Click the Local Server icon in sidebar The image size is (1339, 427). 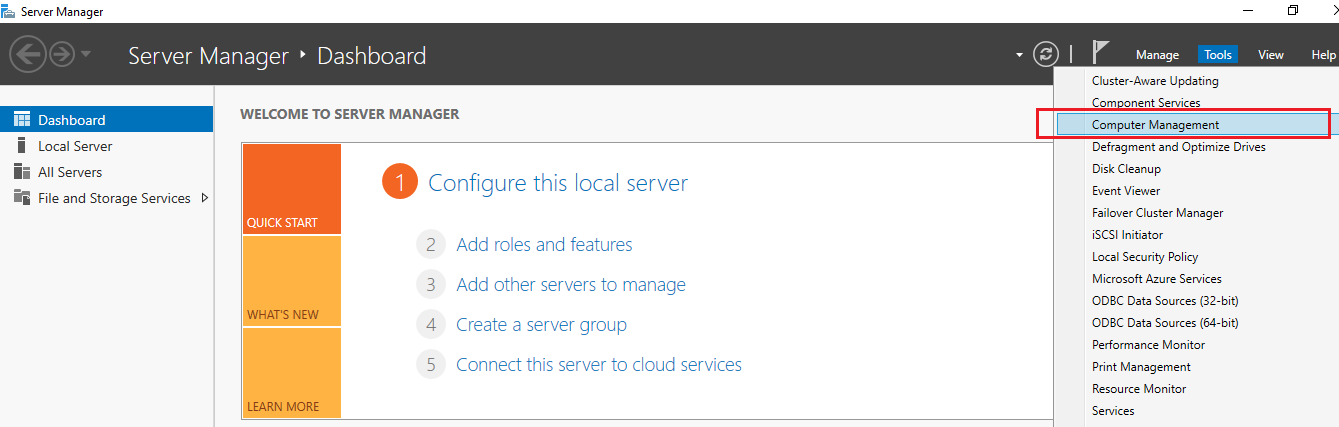point(22,146)
